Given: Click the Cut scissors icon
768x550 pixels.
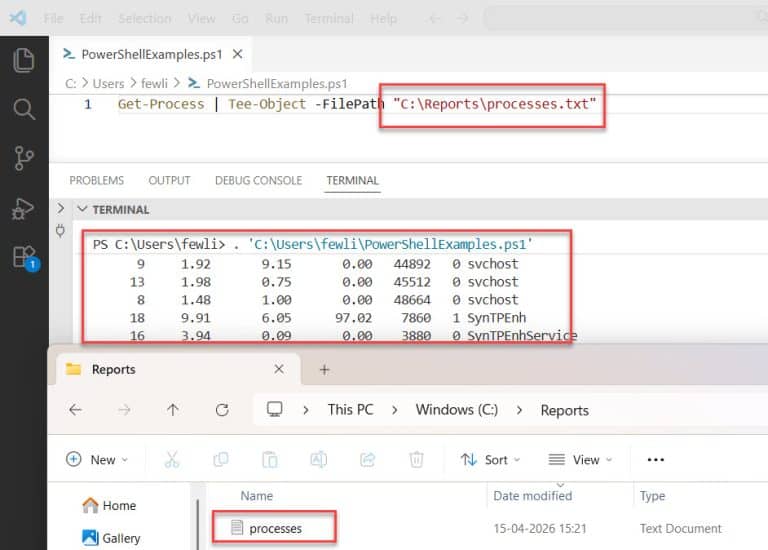Looking at the screenshot, I should click(172, 459).
